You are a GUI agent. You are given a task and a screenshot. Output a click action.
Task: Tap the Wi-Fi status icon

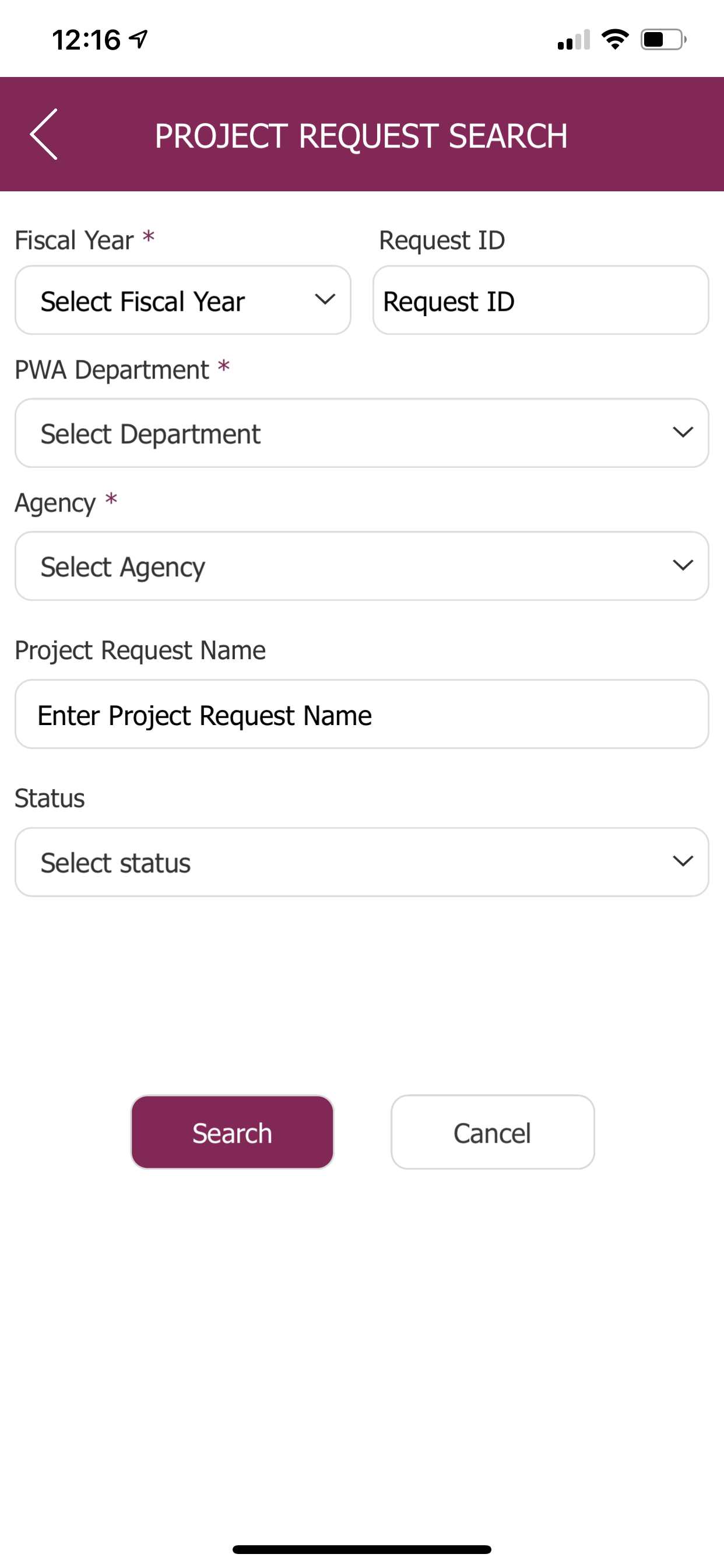(x=614, y=40)
